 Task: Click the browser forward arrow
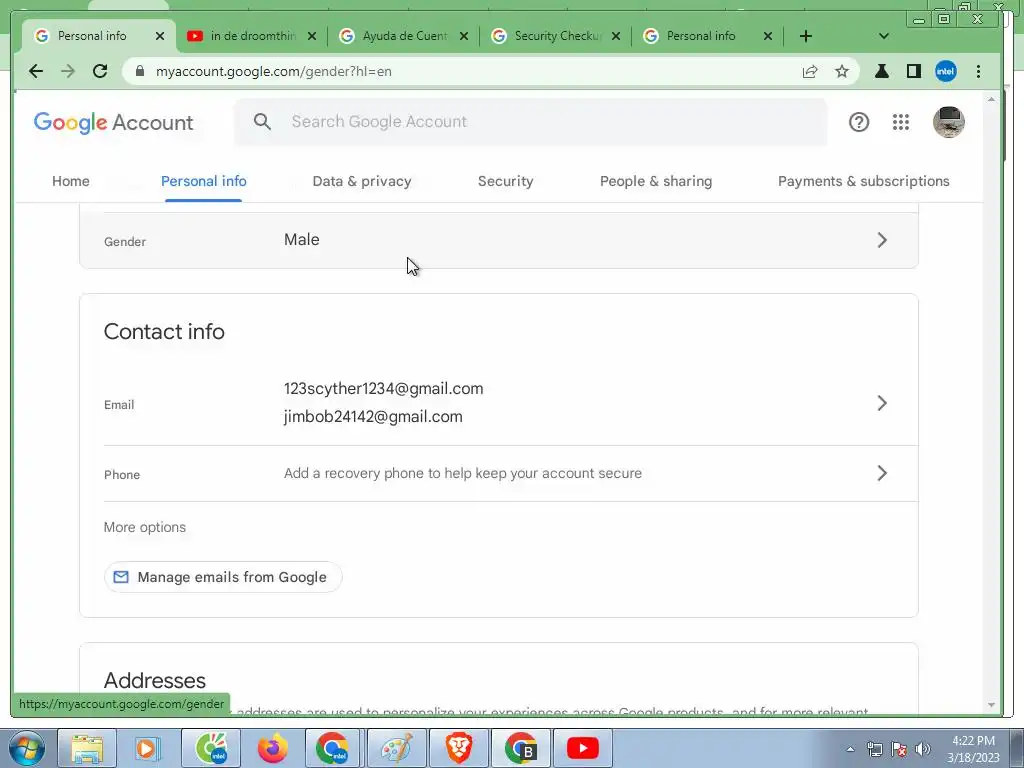pos(68,71)
